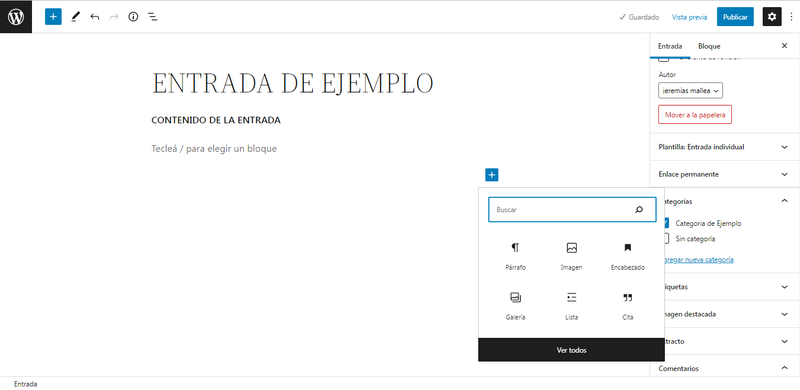The height and width of the screenshot is (390, 800).
Task: Click the magnifier icon in Buscar field
Action: point(639,210)
